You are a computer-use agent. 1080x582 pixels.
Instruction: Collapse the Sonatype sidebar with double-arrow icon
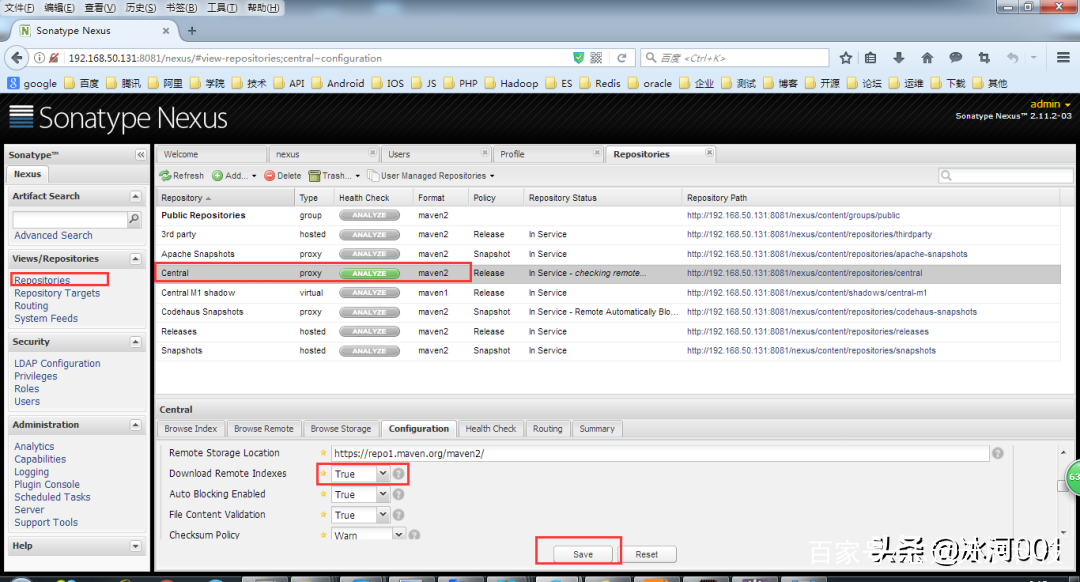click(x=141, y=155)
